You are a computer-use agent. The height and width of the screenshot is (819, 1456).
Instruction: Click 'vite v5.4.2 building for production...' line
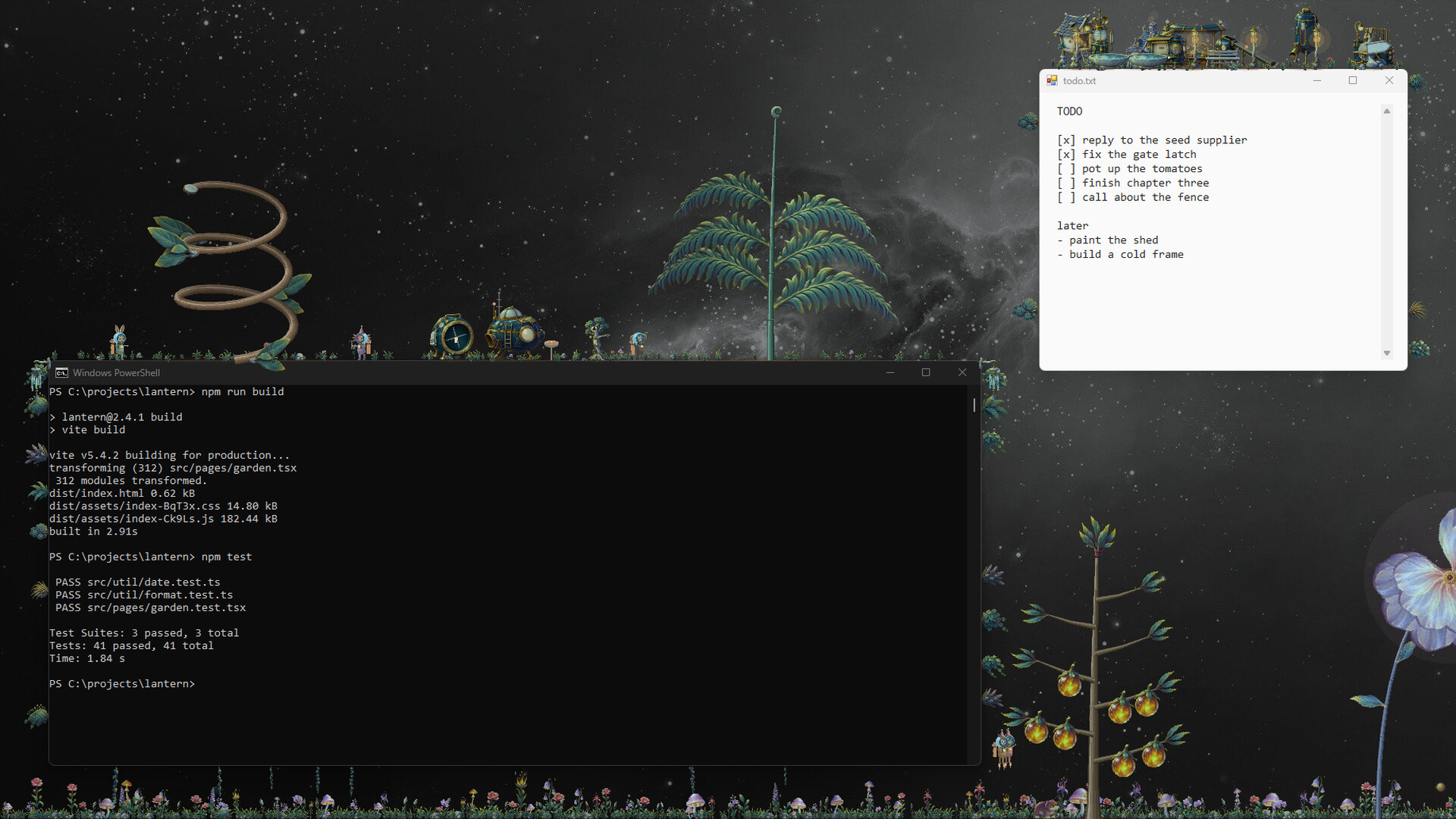pos(170,455)
